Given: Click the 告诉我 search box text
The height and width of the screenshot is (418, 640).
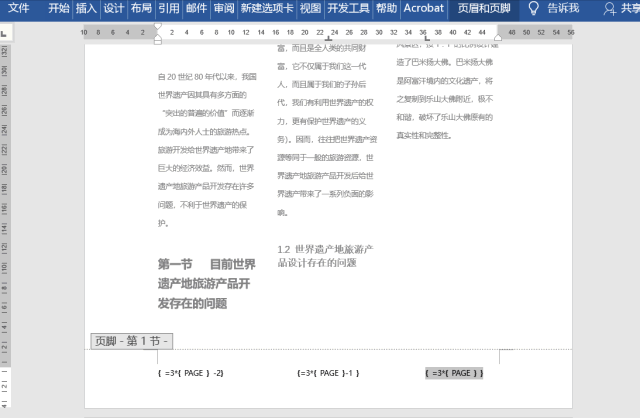Looking at the screenshot, I should 563,8.
